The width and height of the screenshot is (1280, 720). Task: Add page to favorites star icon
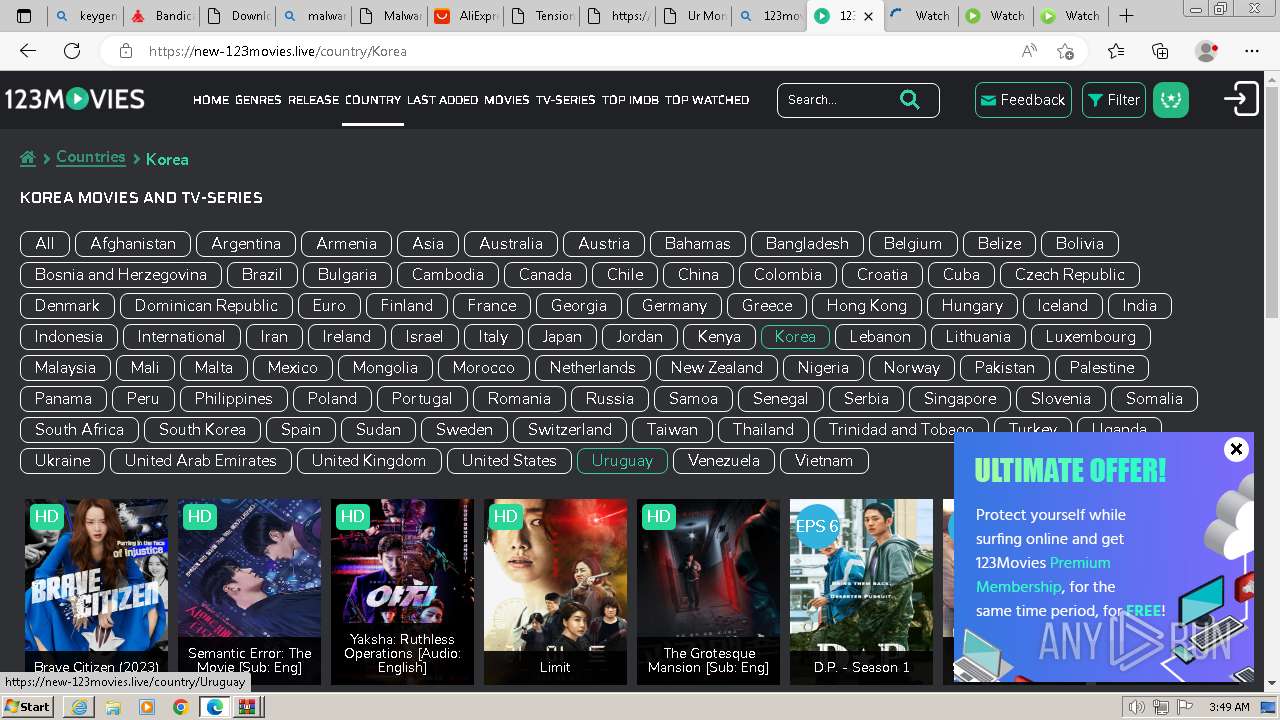1065,51
